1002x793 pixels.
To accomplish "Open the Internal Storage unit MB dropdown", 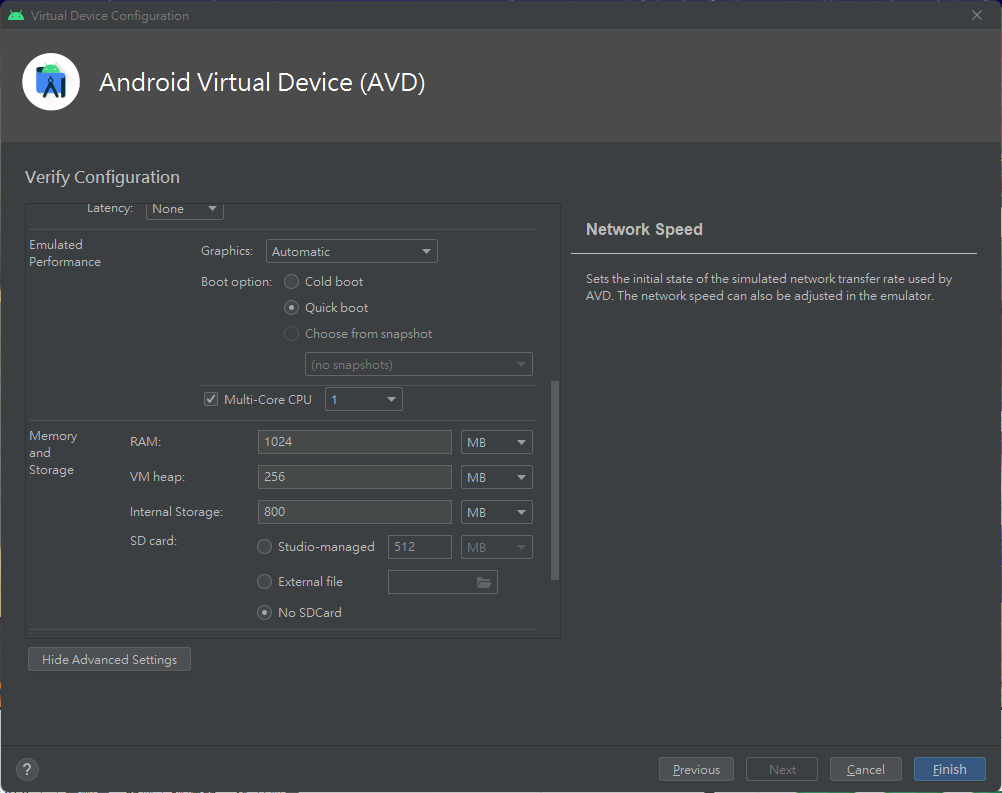I will (497, 512).
